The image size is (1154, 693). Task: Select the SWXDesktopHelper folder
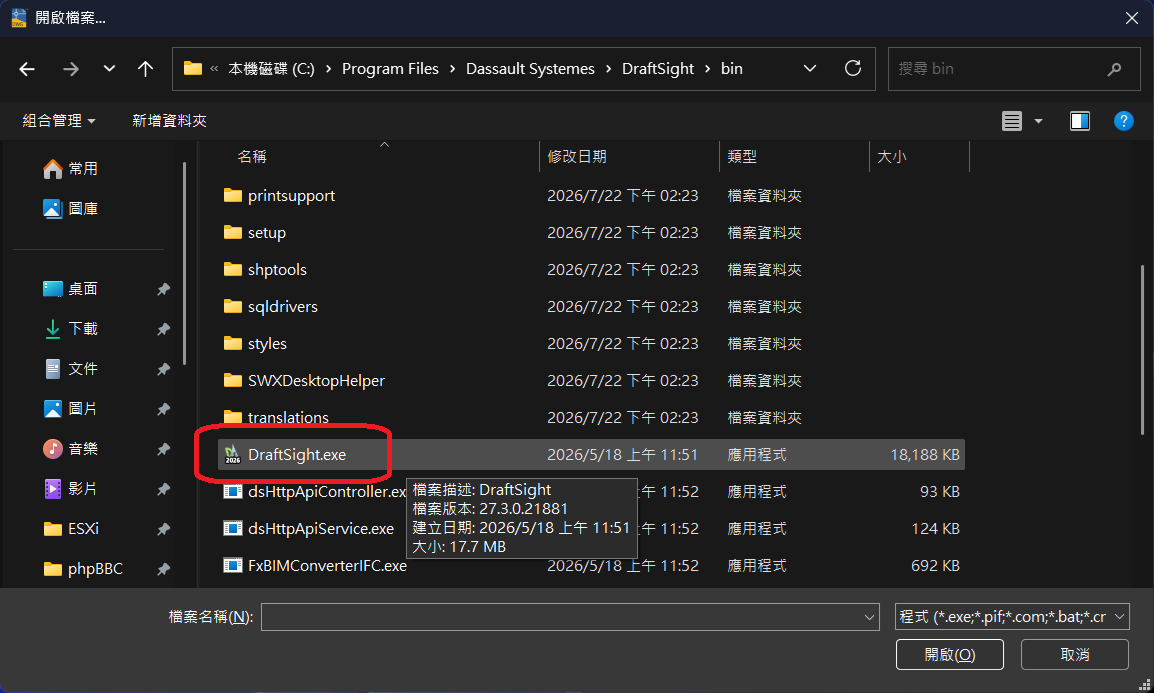tap(316, 380)
